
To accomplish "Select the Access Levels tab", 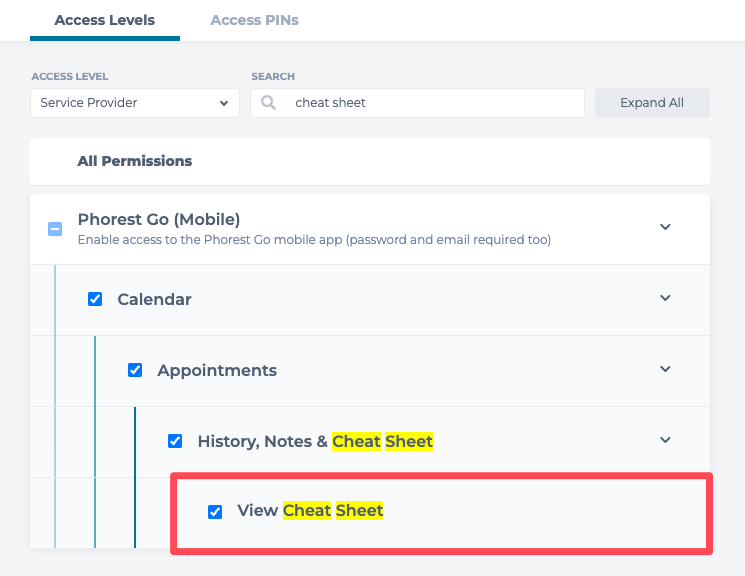I will click(x=104, y=20).
